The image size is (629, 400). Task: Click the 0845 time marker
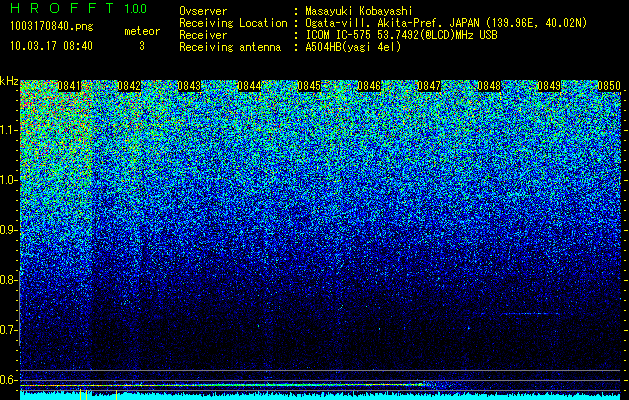click(x=309, y=86)
